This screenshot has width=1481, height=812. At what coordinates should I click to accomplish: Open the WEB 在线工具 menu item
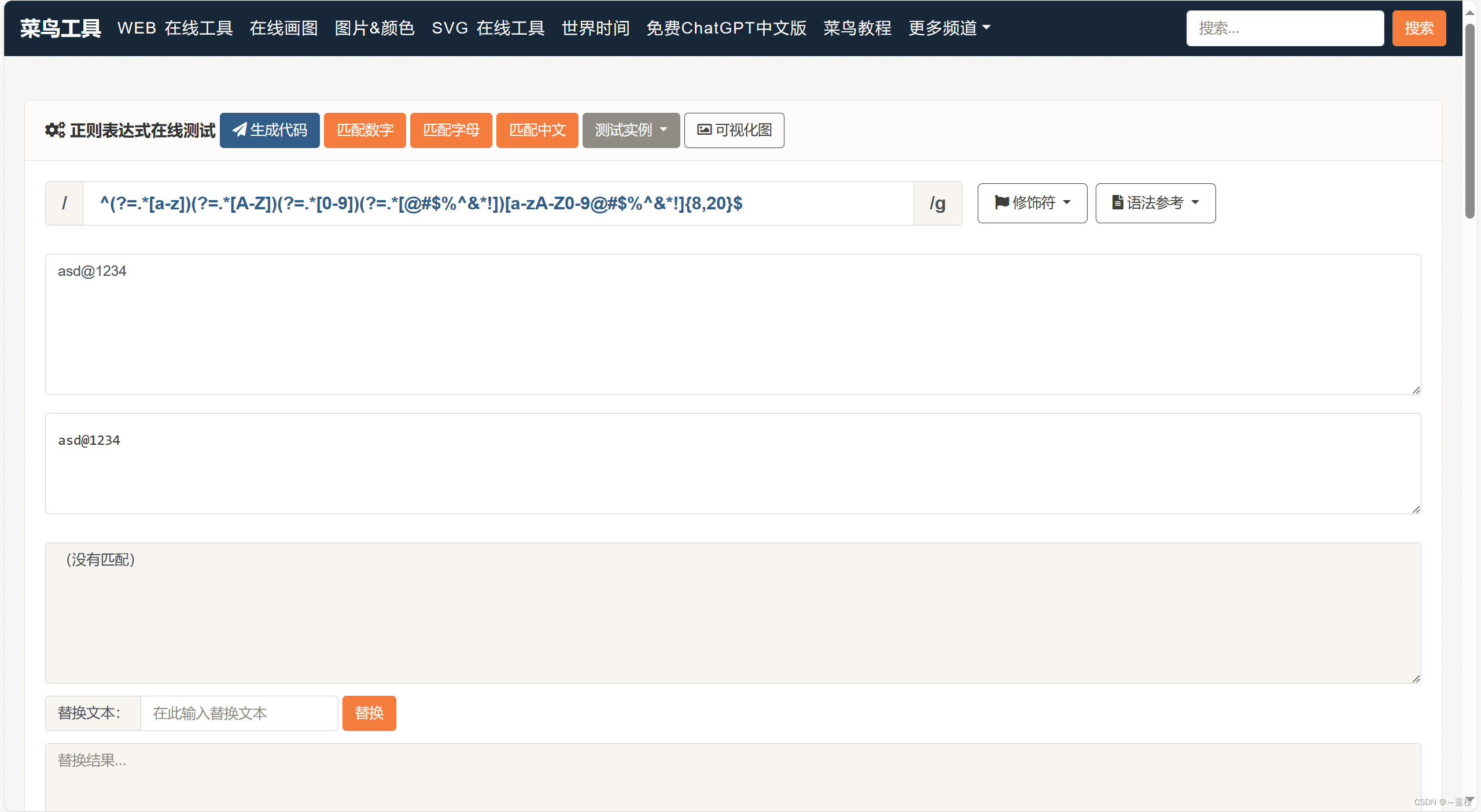click(x=175, y=28)
